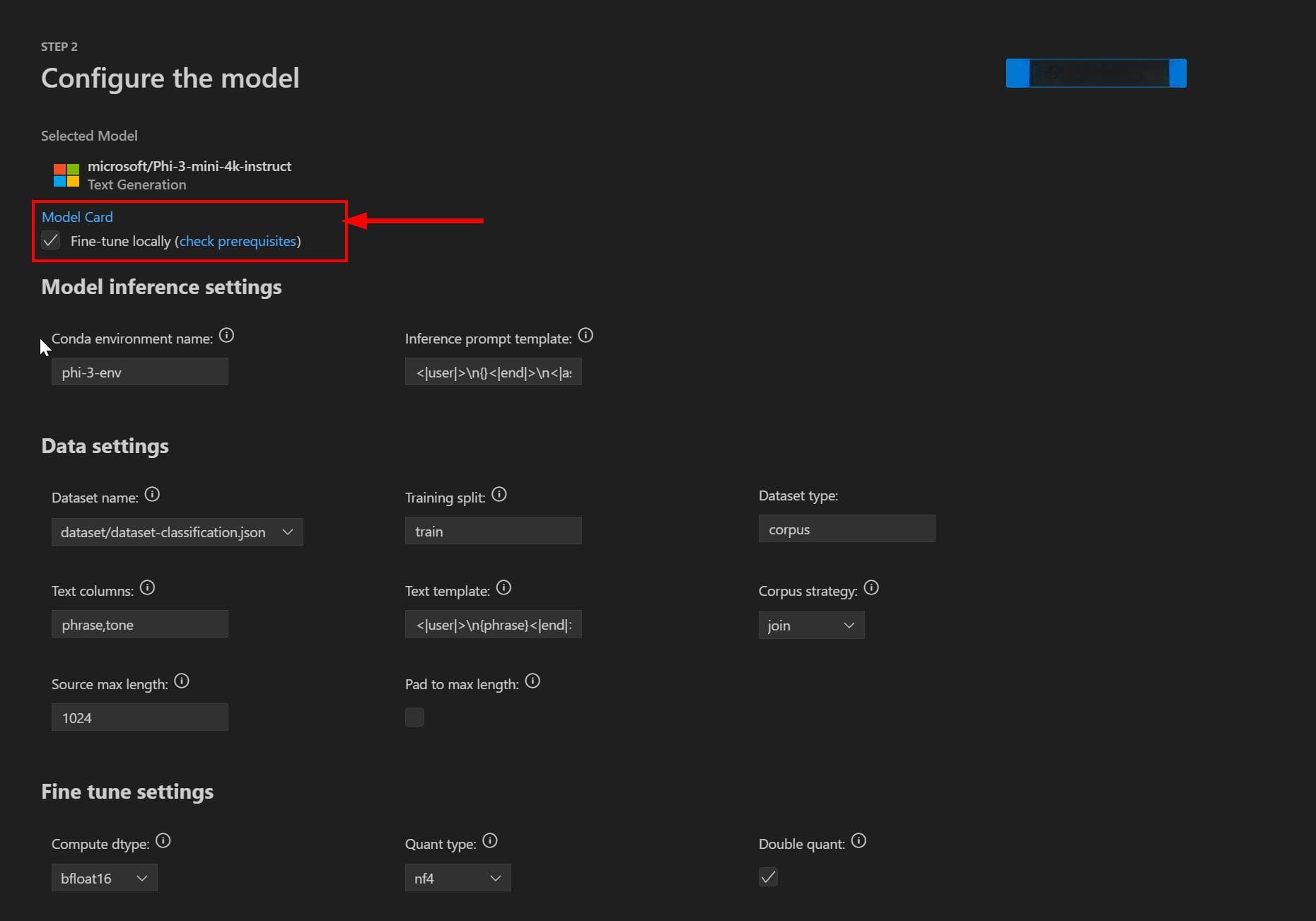Click info icon next to Dataset name

click(x=152, y=495)
